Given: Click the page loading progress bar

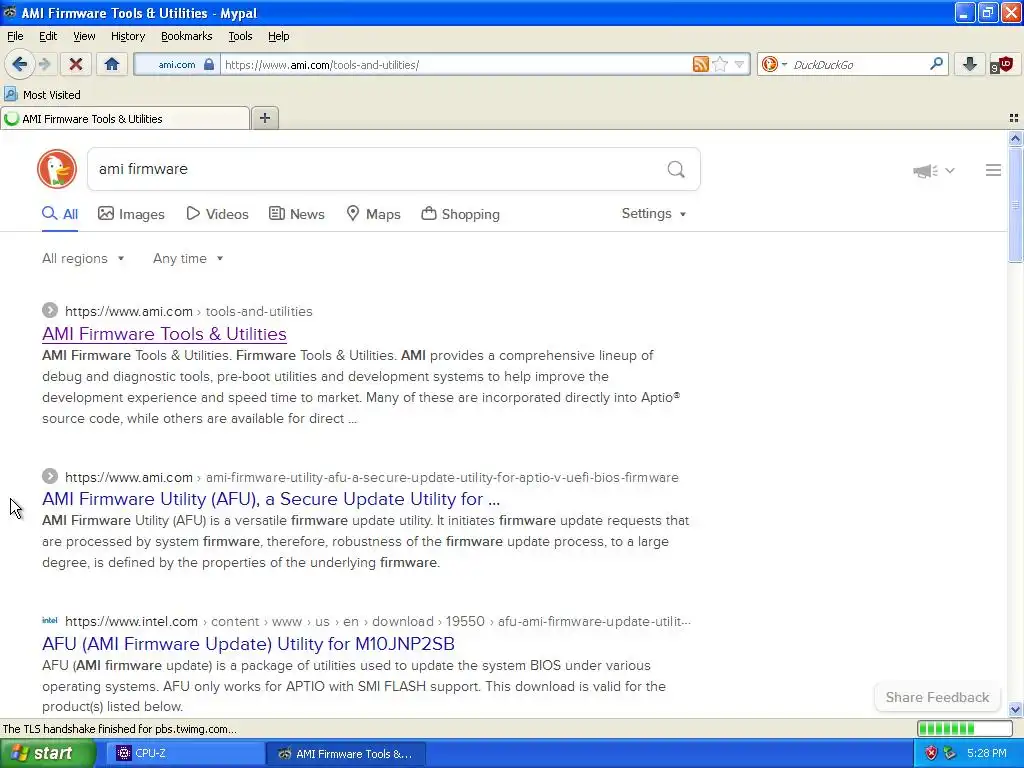Looking at the screenshot, I should tap(964, 728).
